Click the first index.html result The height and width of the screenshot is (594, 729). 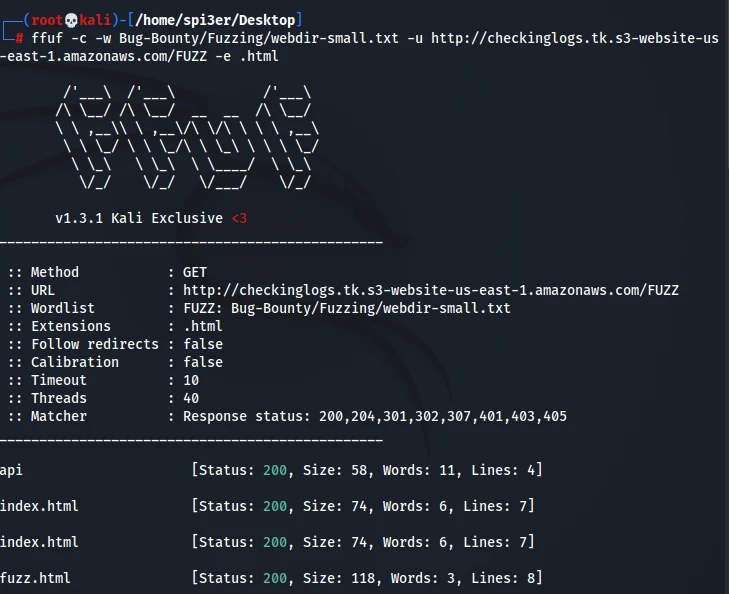pos(39,506)
